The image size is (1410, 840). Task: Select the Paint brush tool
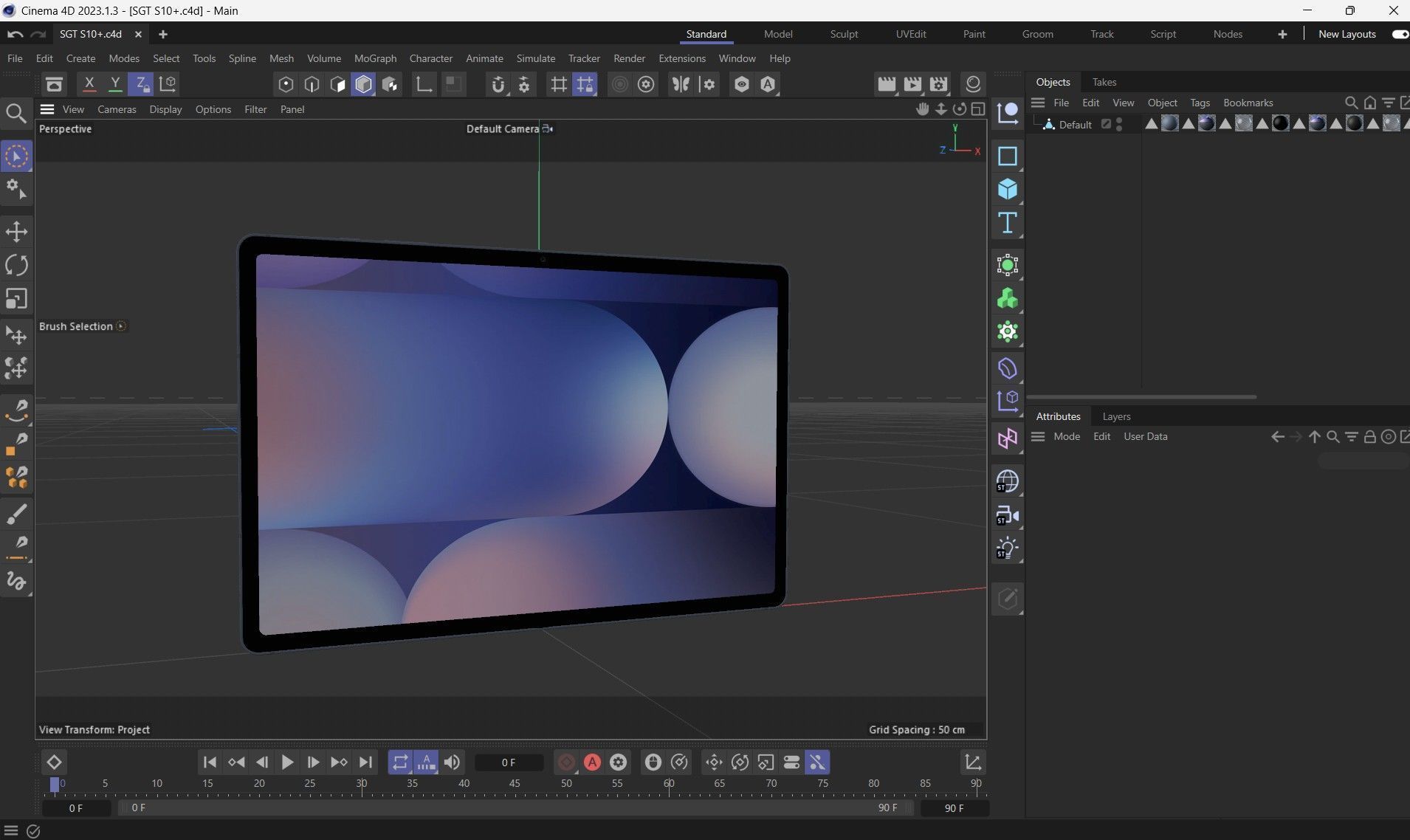pyautogui.click(x=16, y=514)
